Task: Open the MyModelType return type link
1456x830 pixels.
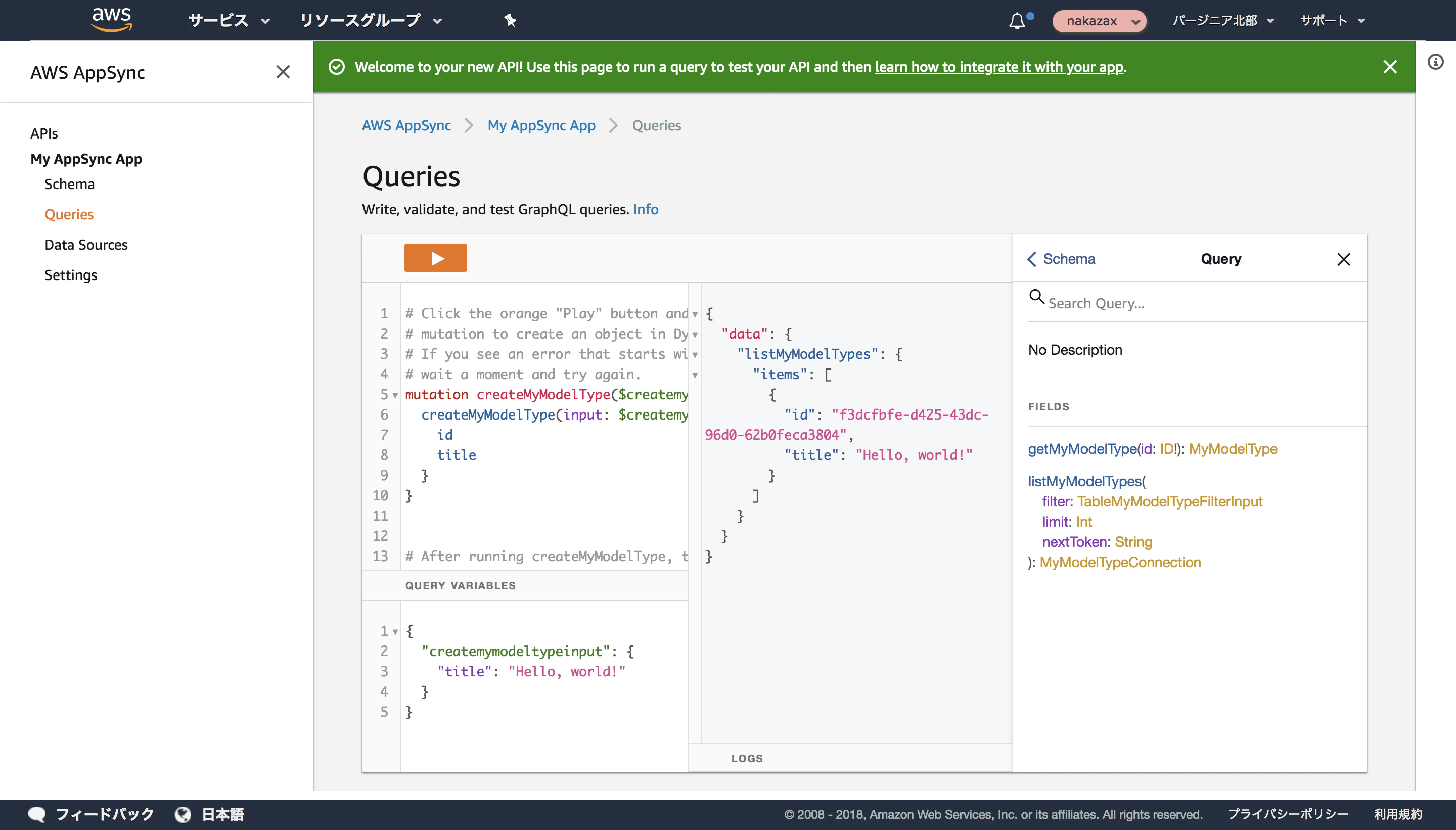Action: pyautogui.click(x=1233, y=449)
